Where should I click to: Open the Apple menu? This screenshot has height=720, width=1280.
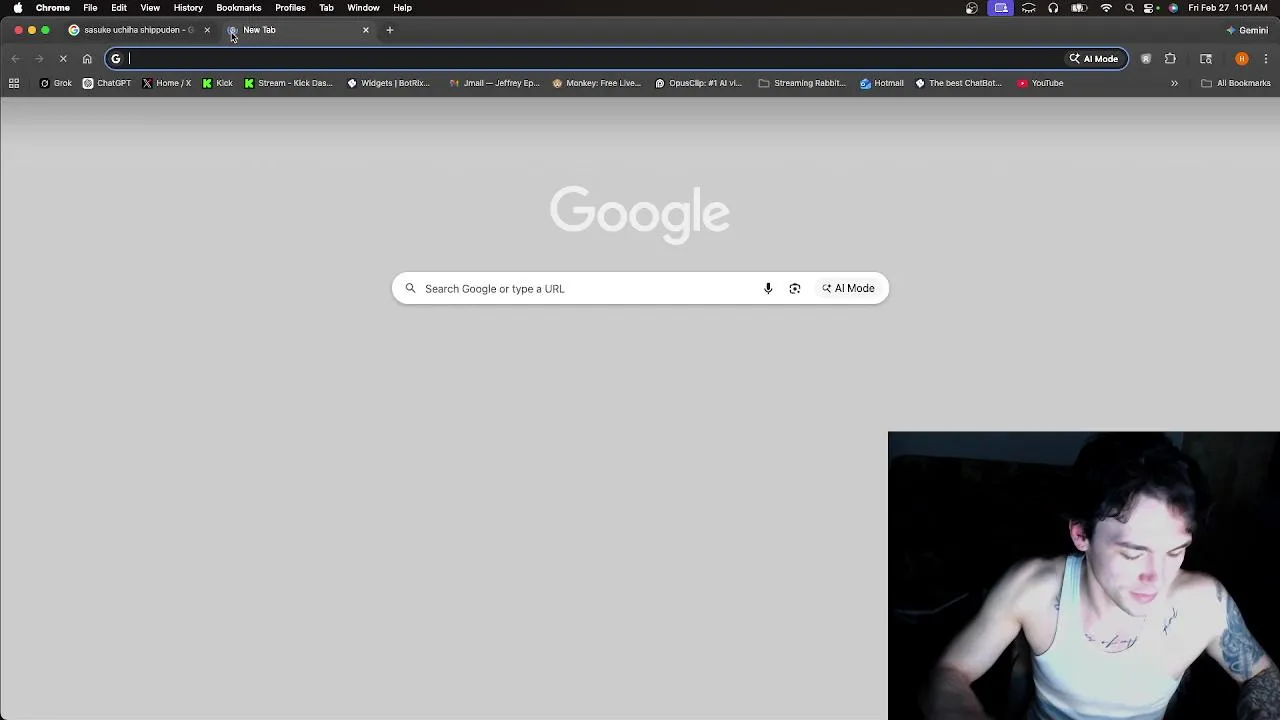click(x=18, y=8)
